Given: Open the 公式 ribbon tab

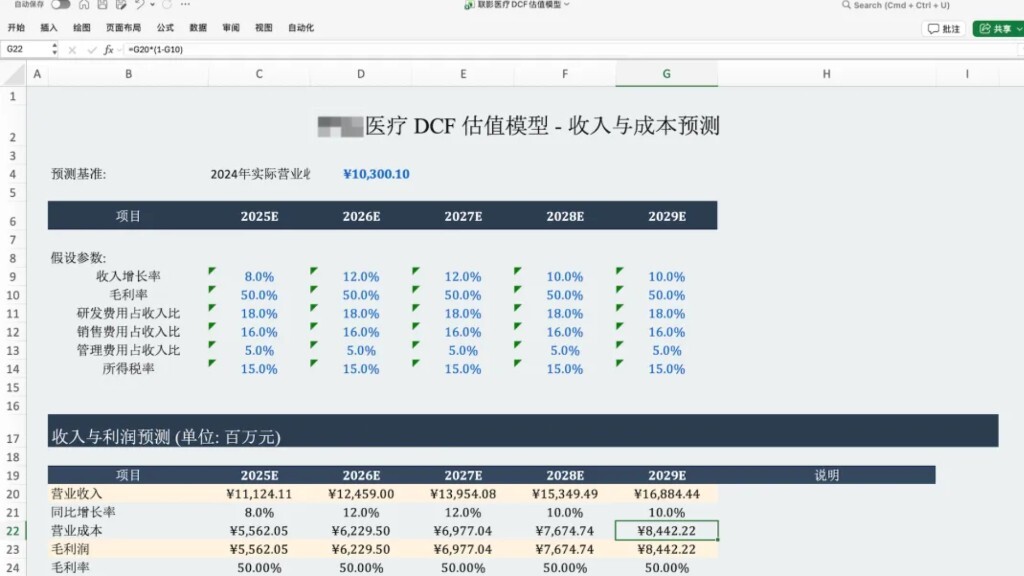Looking at the screenshot, I should 165,28.
